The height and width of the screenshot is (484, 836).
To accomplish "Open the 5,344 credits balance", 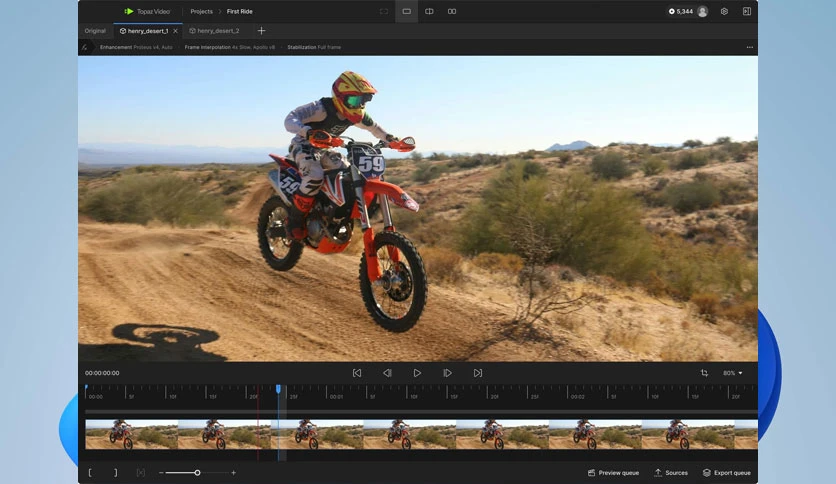I will click(681, 11).
